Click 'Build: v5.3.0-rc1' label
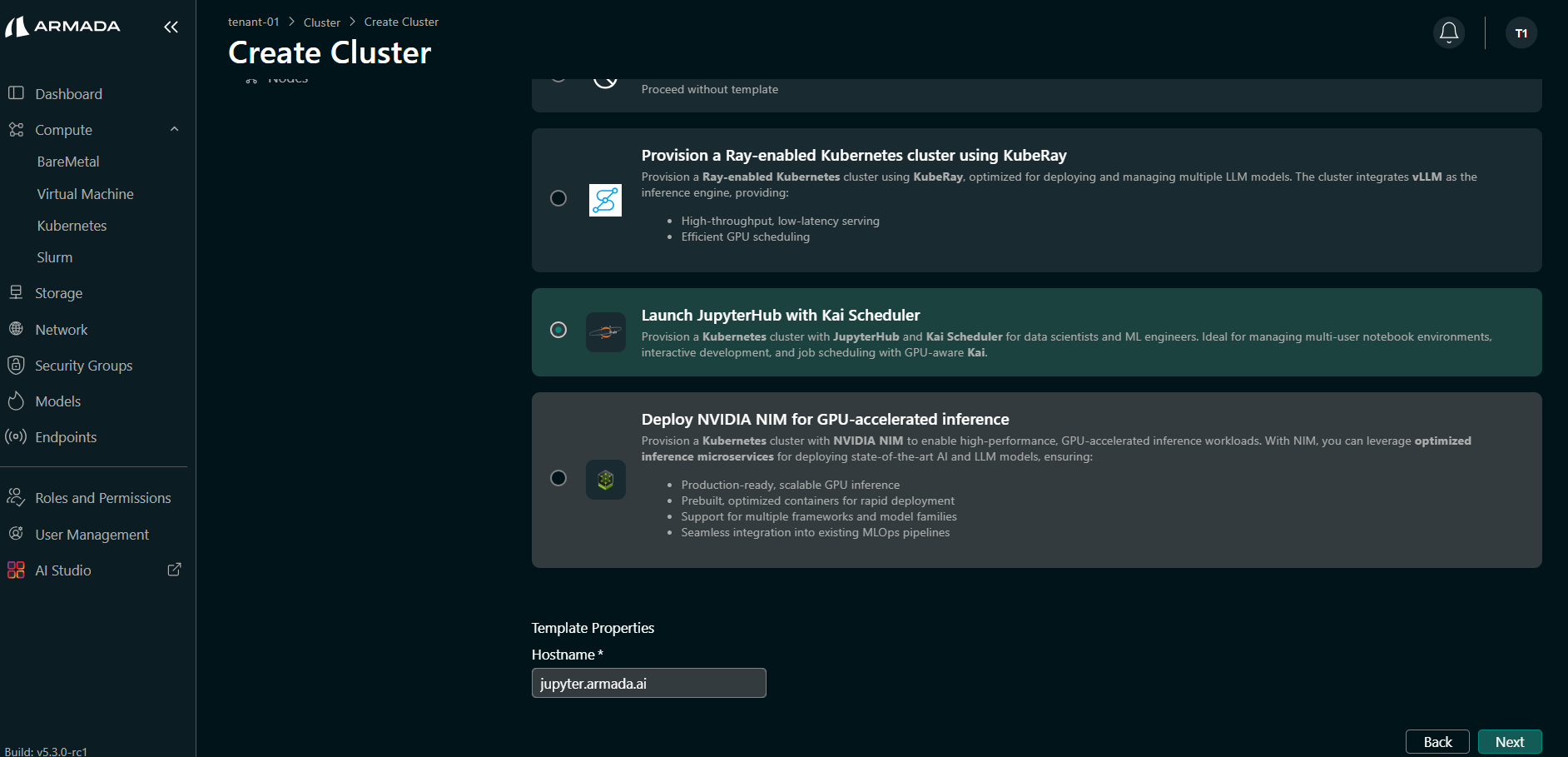Viewport: 1568px width, 757px height. (x=46, y=751)
